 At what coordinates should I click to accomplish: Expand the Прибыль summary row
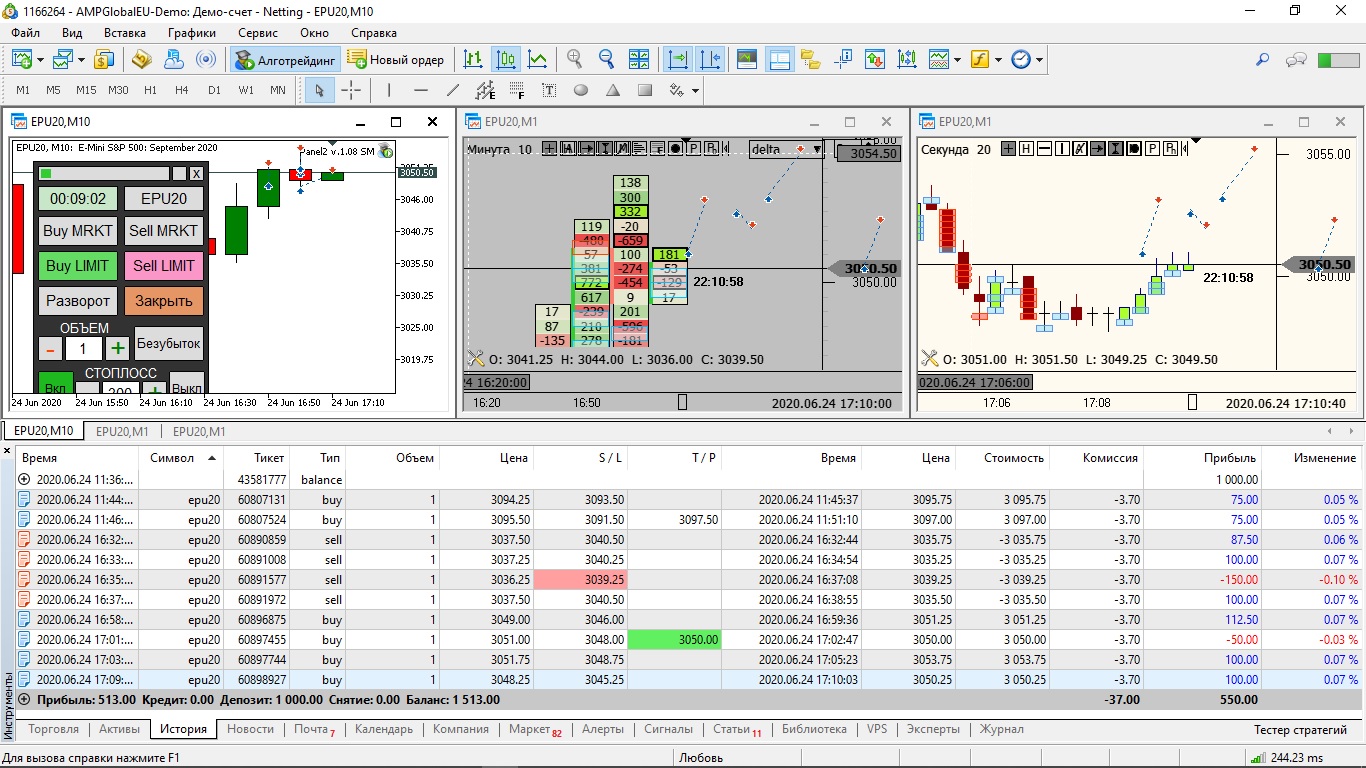[x=24, y=700]
